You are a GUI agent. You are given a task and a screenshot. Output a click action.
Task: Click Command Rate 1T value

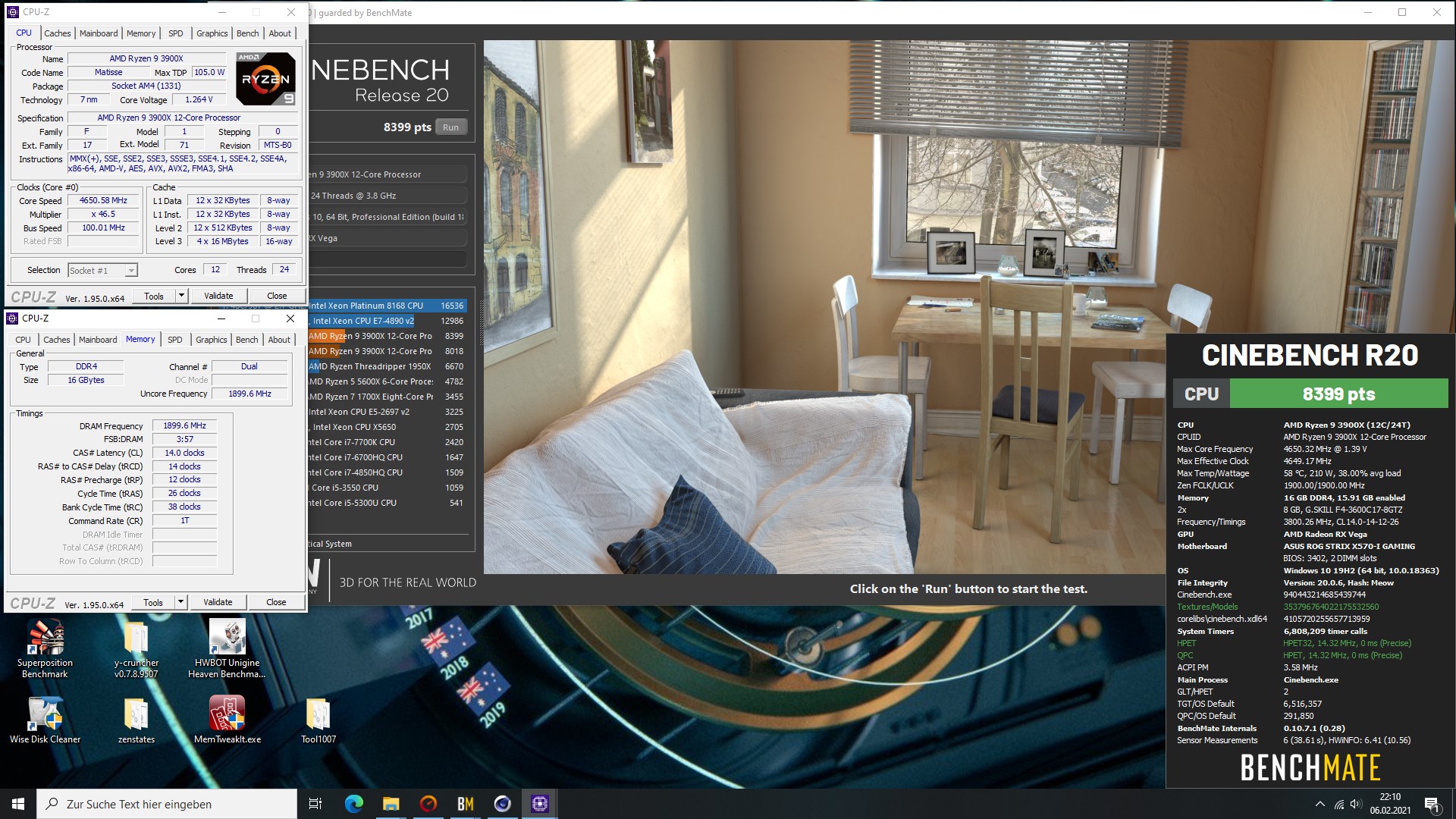point(184,521)
